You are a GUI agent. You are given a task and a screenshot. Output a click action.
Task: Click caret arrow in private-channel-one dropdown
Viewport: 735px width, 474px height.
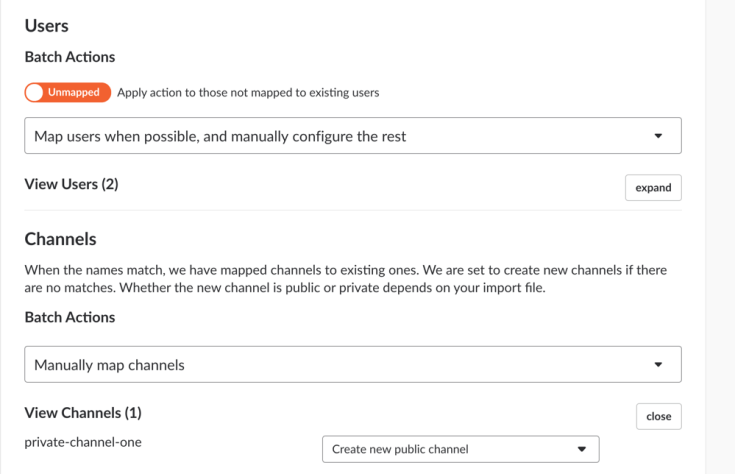[582, 449]
